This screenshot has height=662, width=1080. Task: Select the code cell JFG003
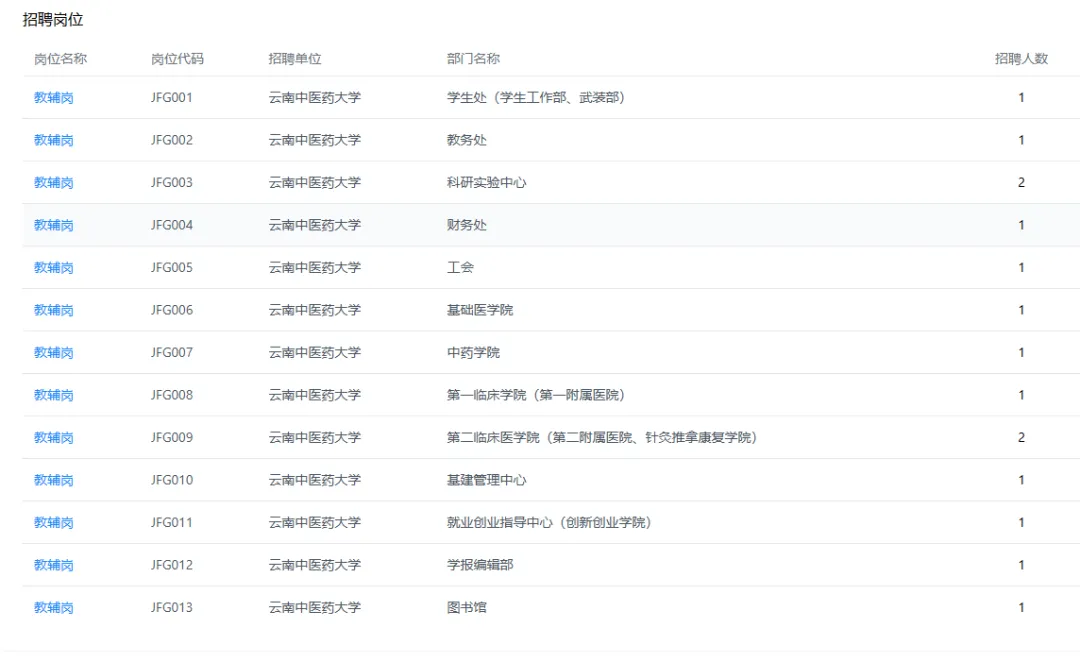click(x=172, y=183)
